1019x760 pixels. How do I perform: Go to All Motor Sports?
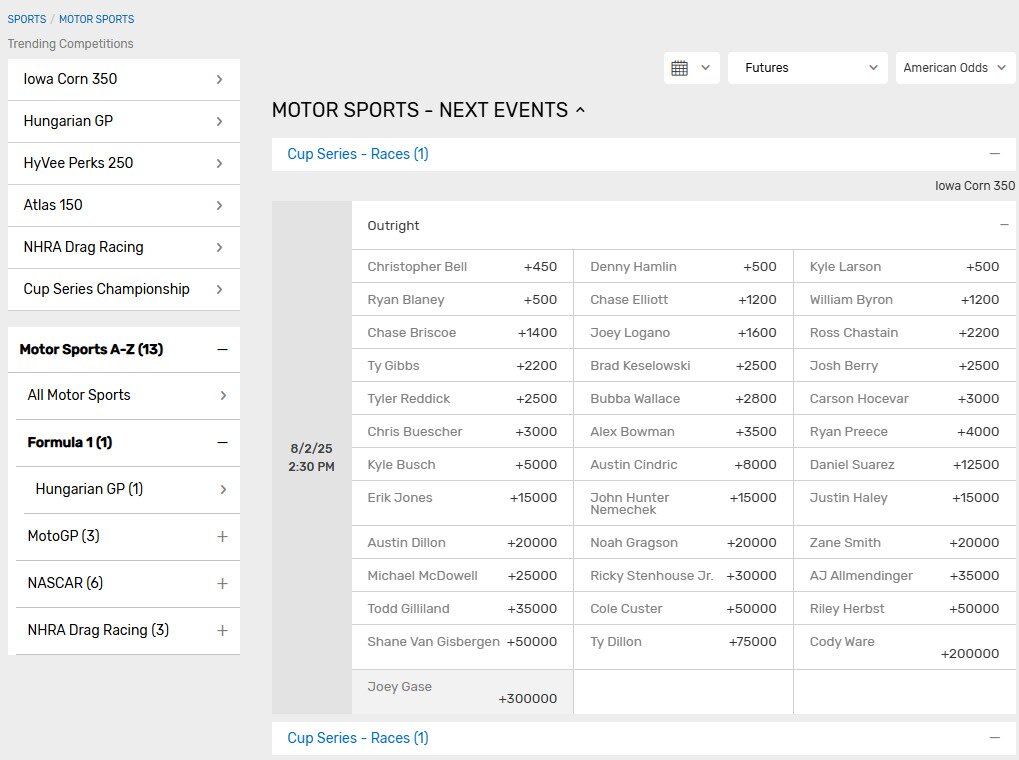tap(127, 395)
